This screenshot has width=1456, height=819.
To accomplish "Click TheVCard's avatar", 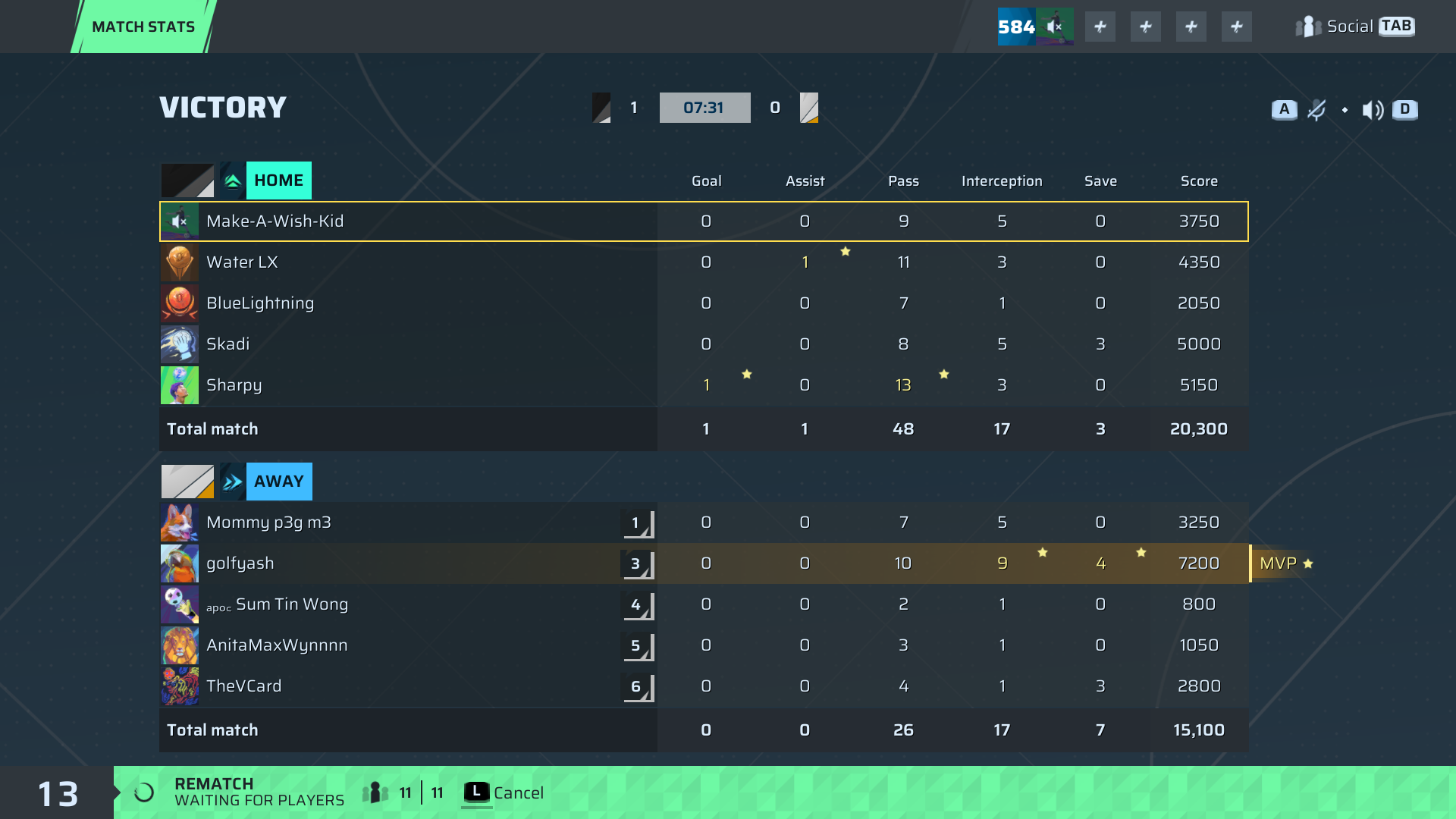I will [180, 686].
